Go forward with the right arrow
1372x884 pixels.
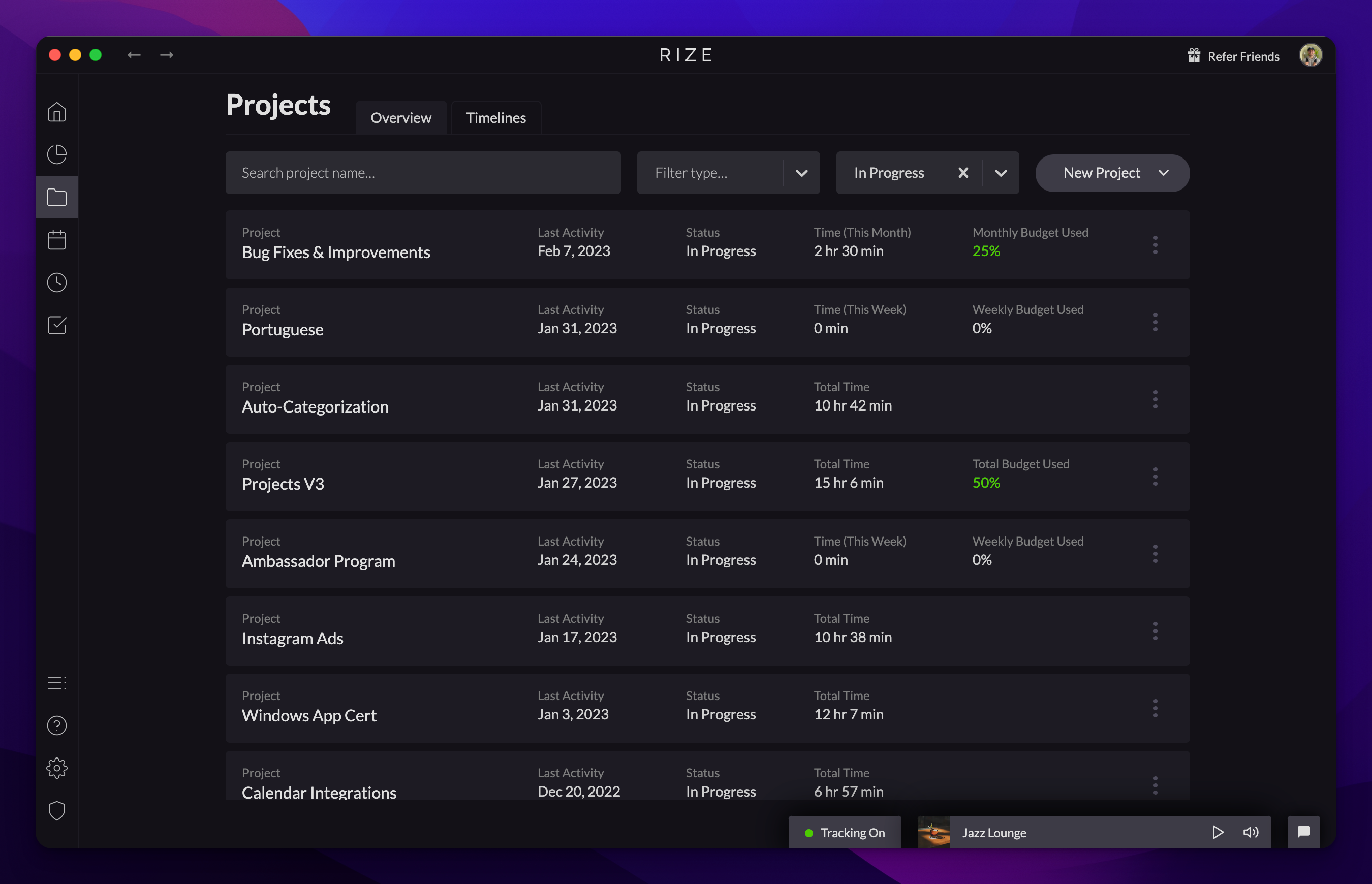[x=167, y=55]
